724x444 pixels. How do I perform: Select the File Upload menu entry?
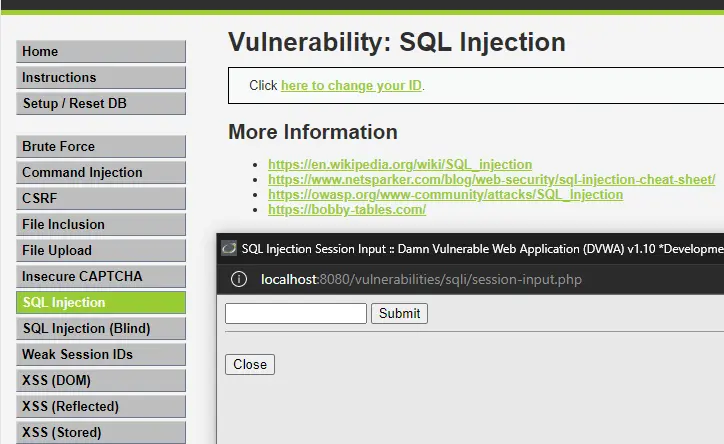pos(101,250)
